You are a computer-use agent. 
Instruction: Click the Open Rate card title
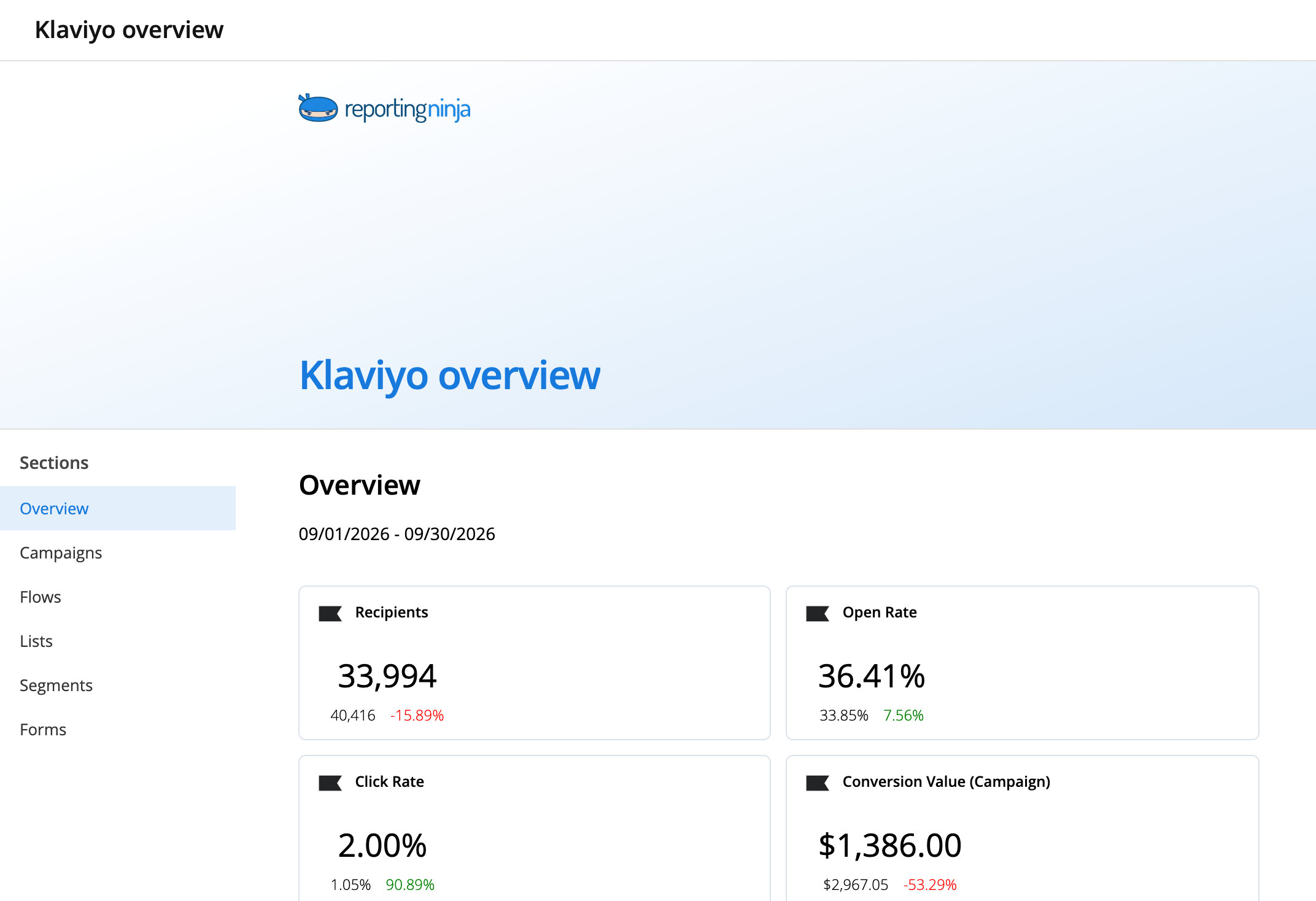tap(880, 612)
